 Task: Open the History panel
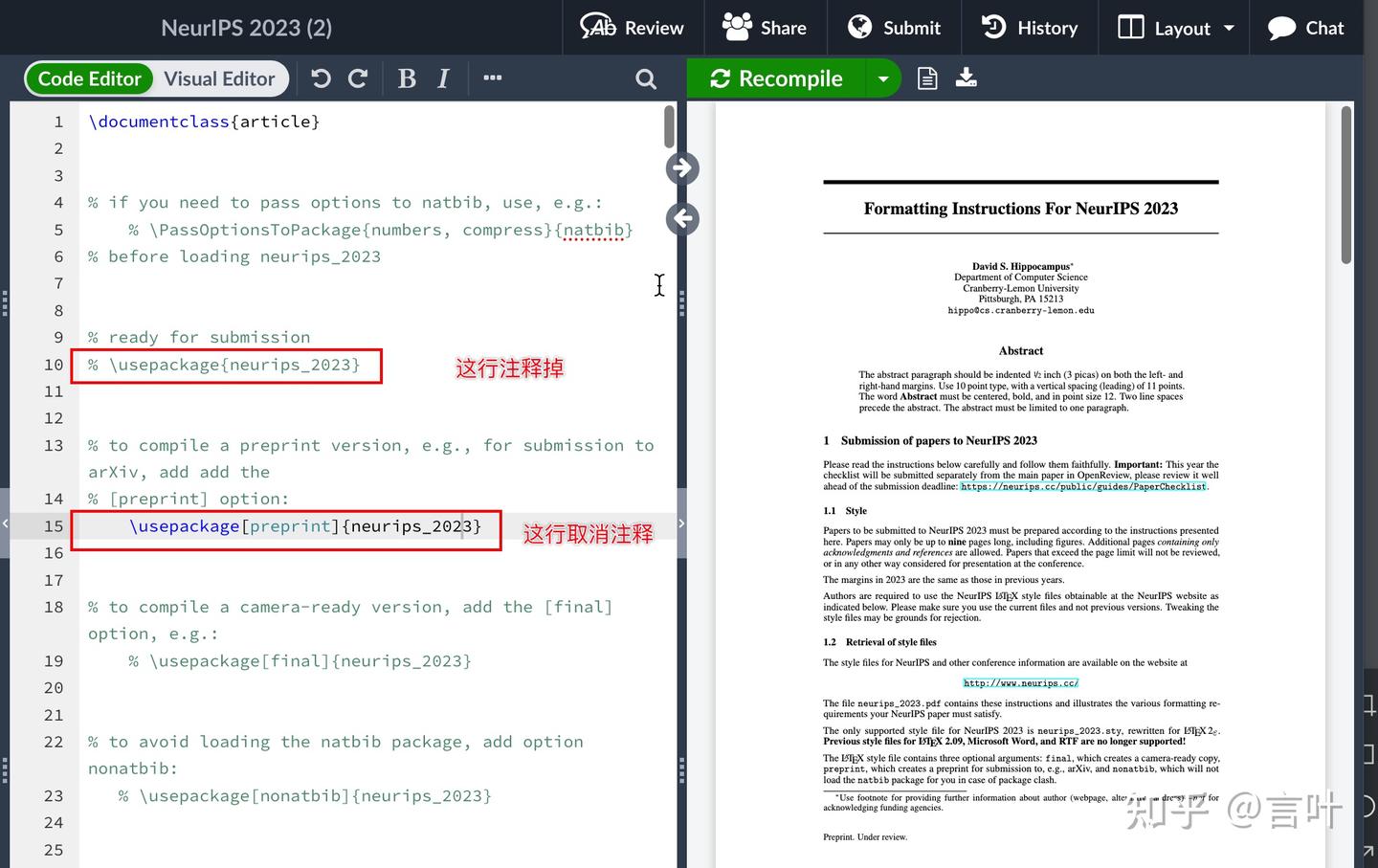click(1029, 28)
